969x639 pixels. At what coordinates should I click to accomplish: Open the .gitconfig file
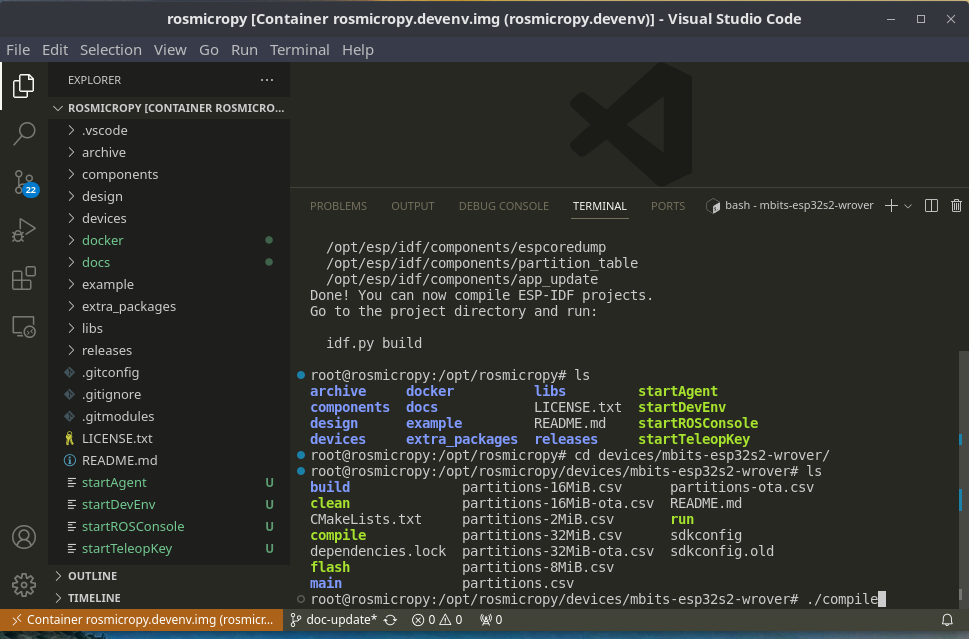pyautogui.click(x=169, y=372)
